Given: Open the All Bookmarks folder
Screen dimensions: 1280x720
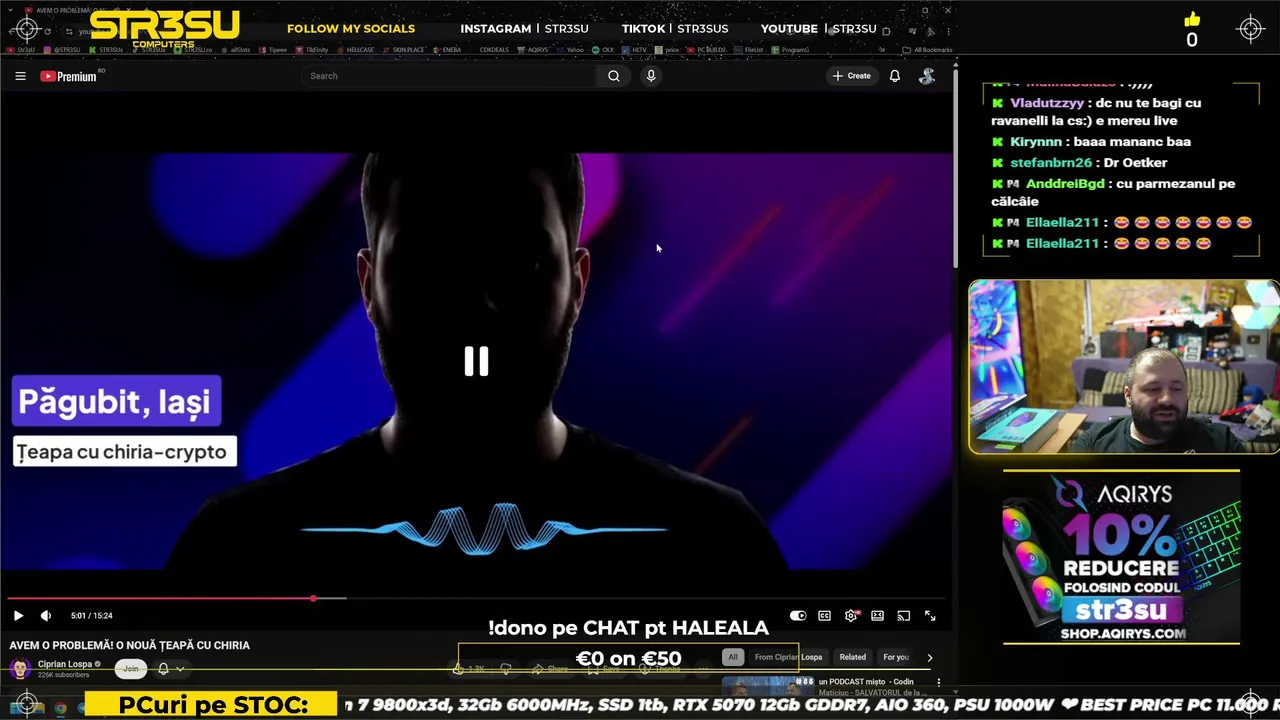Looking at the screenshot, I should (928, 50).
